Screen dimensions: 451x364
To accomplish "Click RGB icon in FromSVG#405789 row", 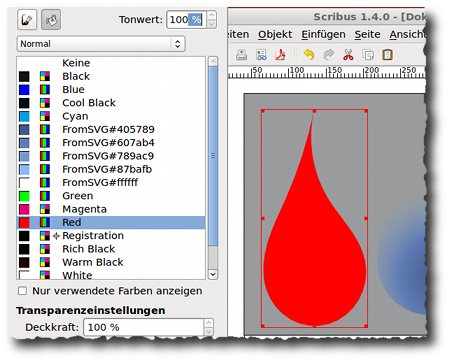I will coord(45,129).
